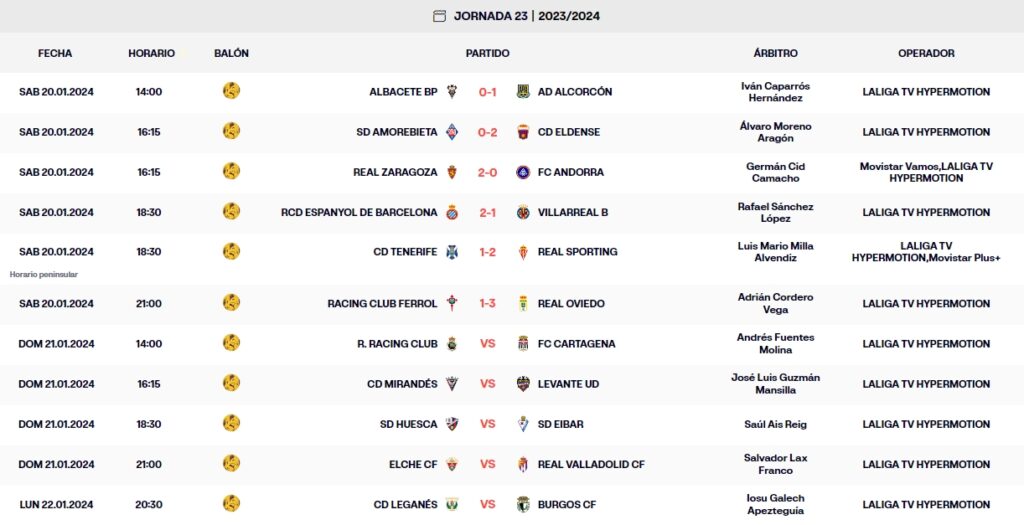
Task: Open the Jornada 23 | 2023/2024 header
Action: pos(526,16)
